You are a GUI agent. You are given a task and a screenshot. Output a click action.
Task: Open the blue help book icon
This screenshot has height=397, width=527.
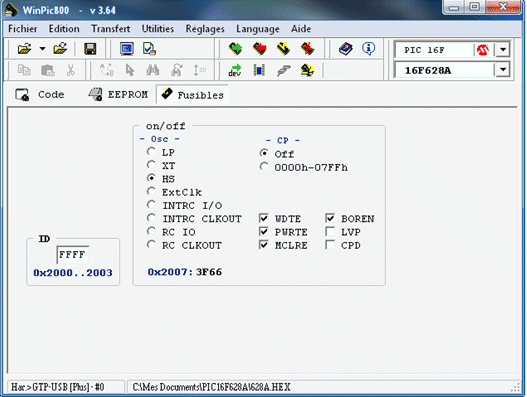click(346, 49)
